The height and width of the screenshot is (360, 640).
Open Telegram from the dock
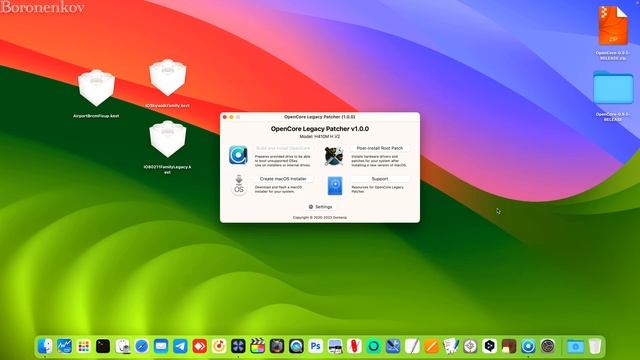(180, 346)
